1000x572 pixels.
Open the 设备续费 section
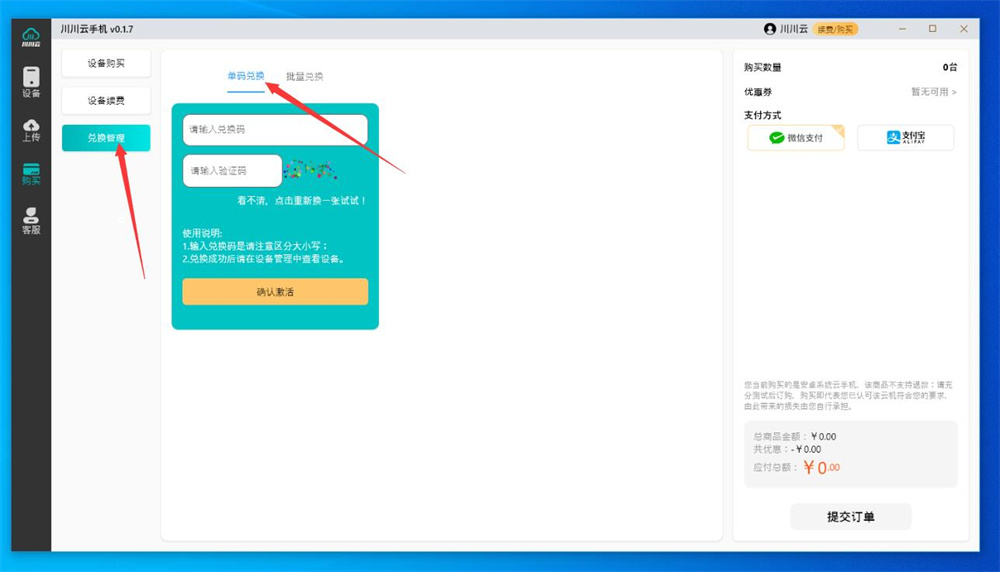(106, 100)
